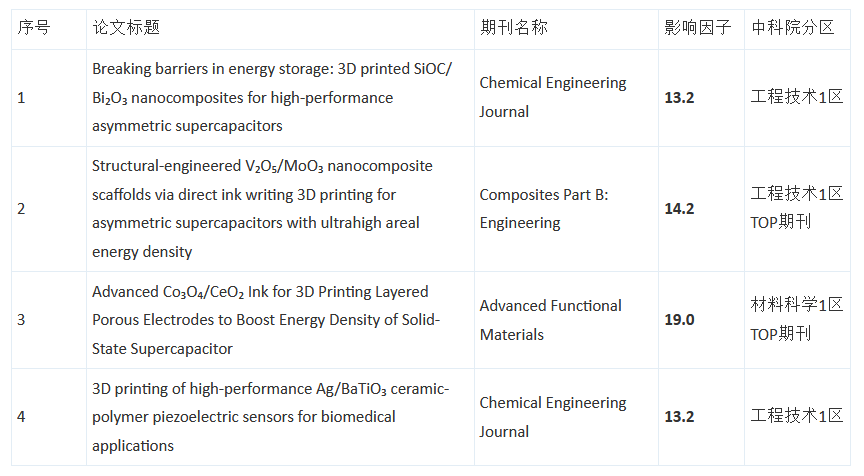864x476 pixels.
Task: Select the 影响因子 header cell
Action: point(697,27)
